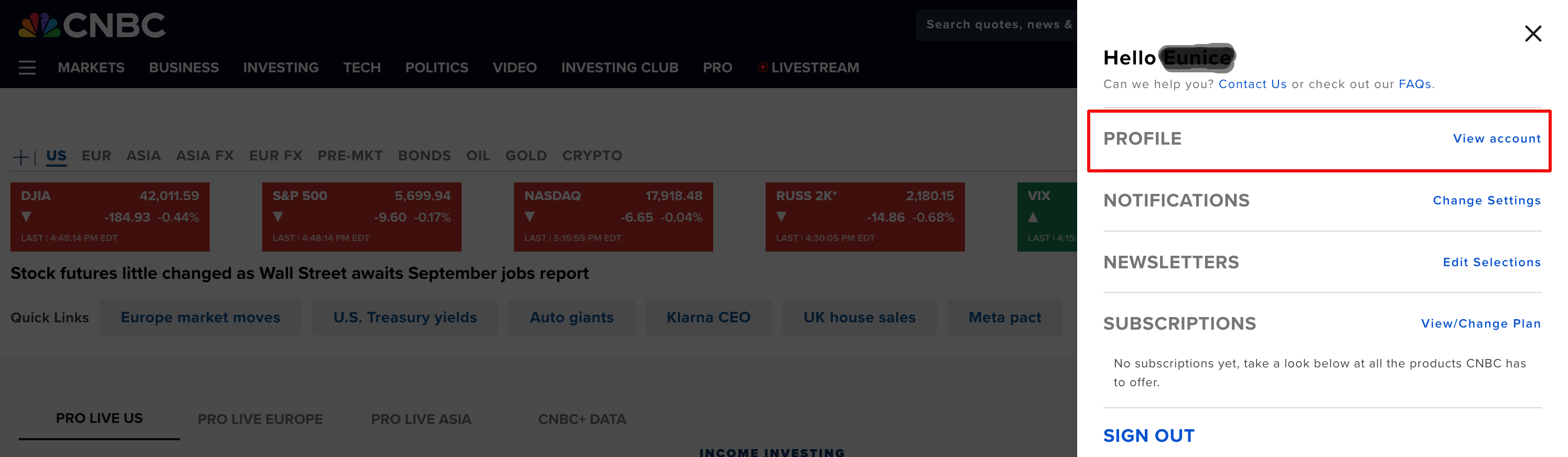Image resolution: width=1568 pixels, height=457 pixels.
Task: Click the View account link
Action: 1496,139
